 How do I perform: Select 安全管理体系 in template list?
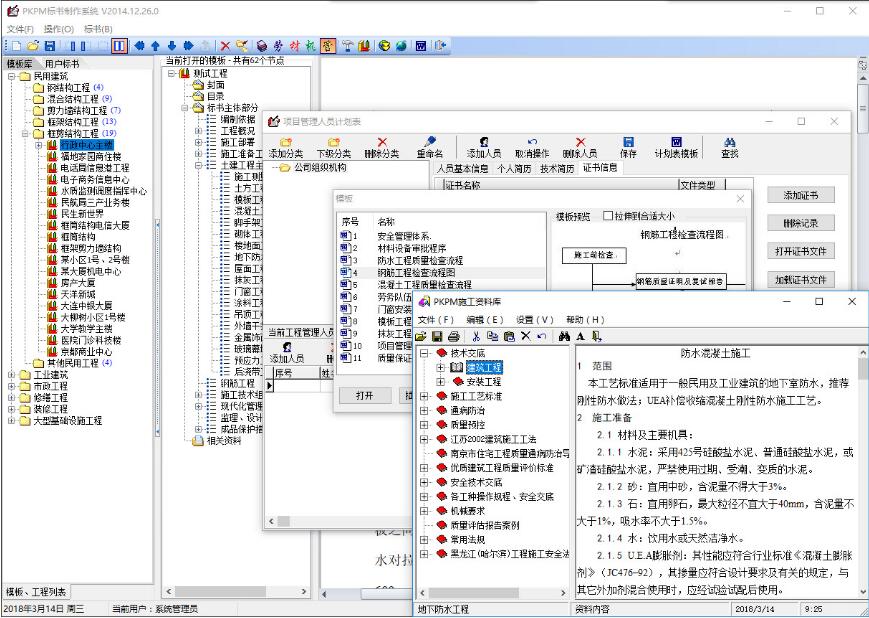(x=405, y=236)
